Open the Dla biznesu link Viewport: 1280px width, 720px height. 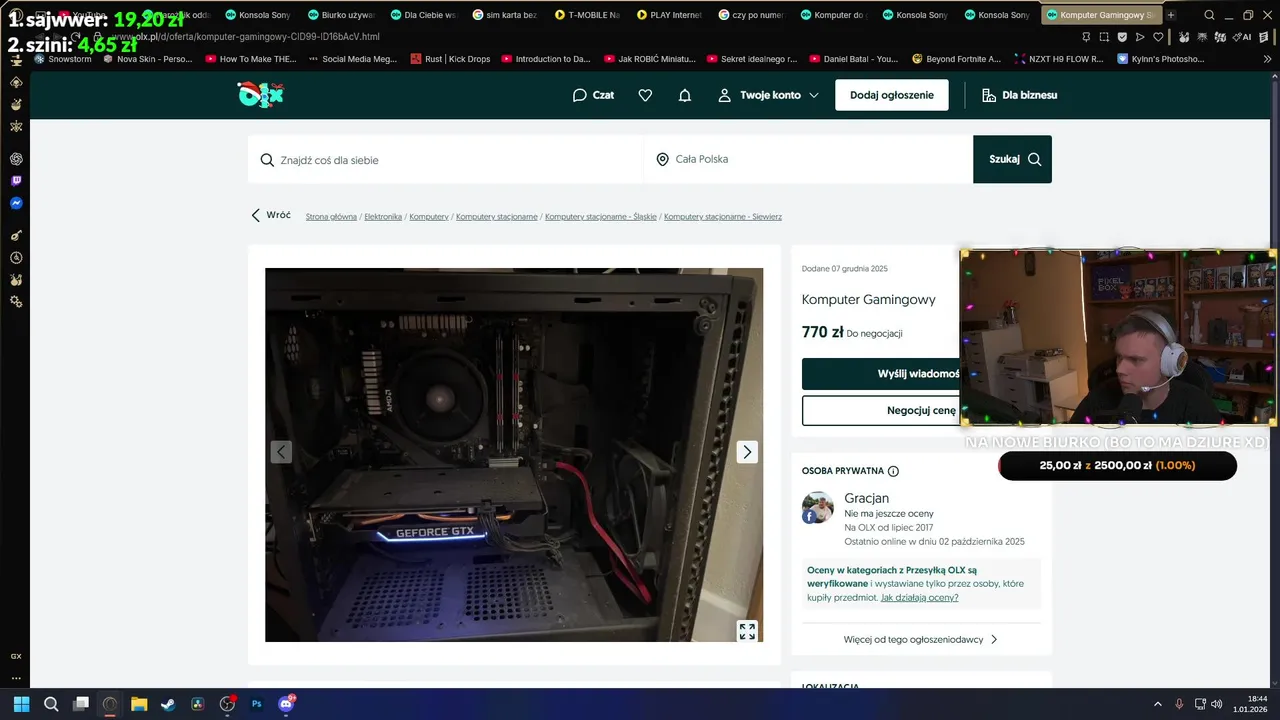tap(1019, 95)
